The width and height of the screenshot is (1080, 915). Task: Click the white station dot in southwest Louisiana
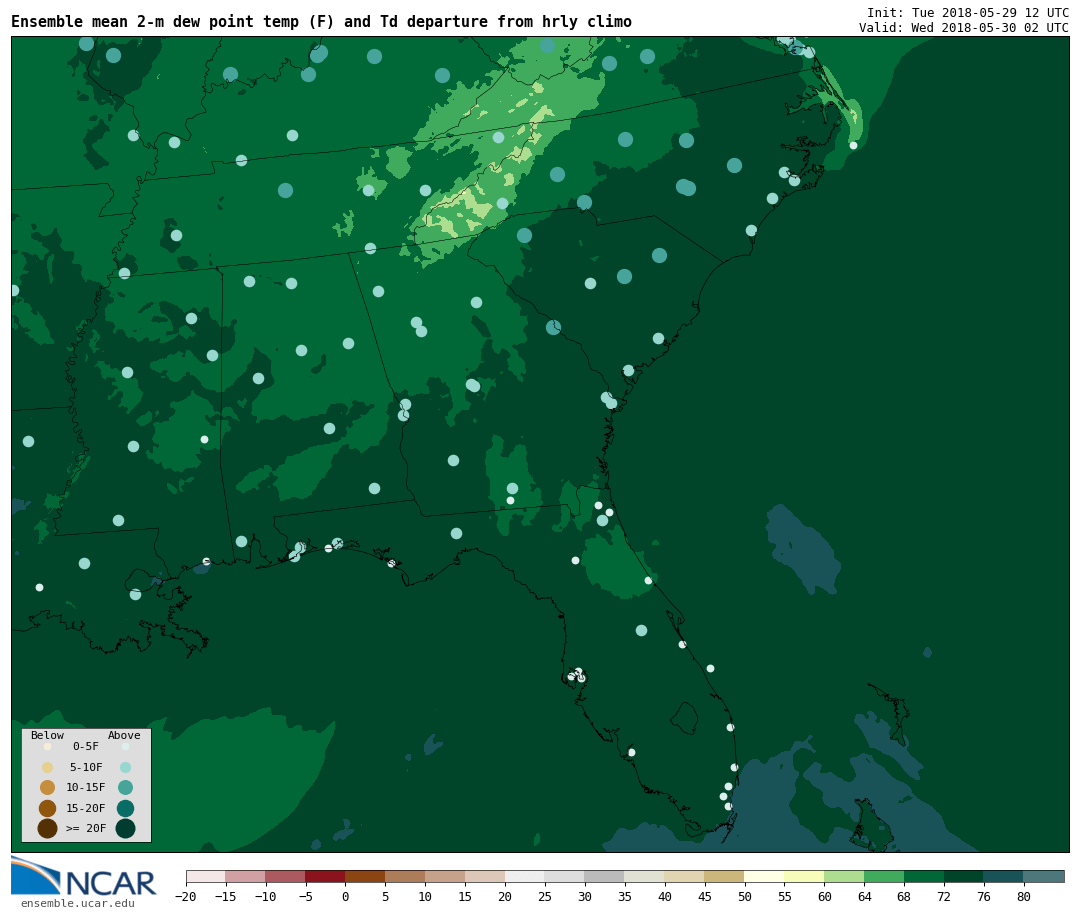(x=39, y=588)
